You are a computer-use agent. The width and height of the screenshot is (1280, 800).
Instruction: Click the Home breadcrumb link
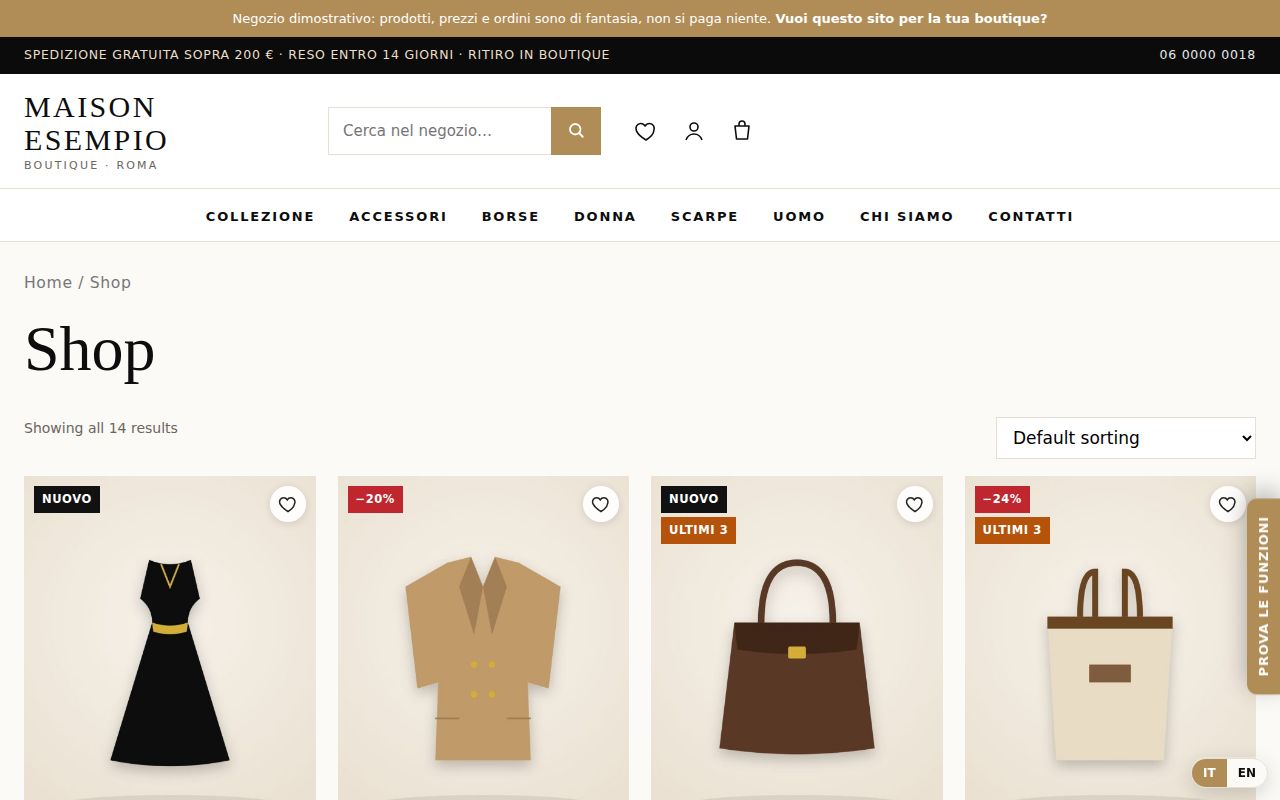point(48,282)
